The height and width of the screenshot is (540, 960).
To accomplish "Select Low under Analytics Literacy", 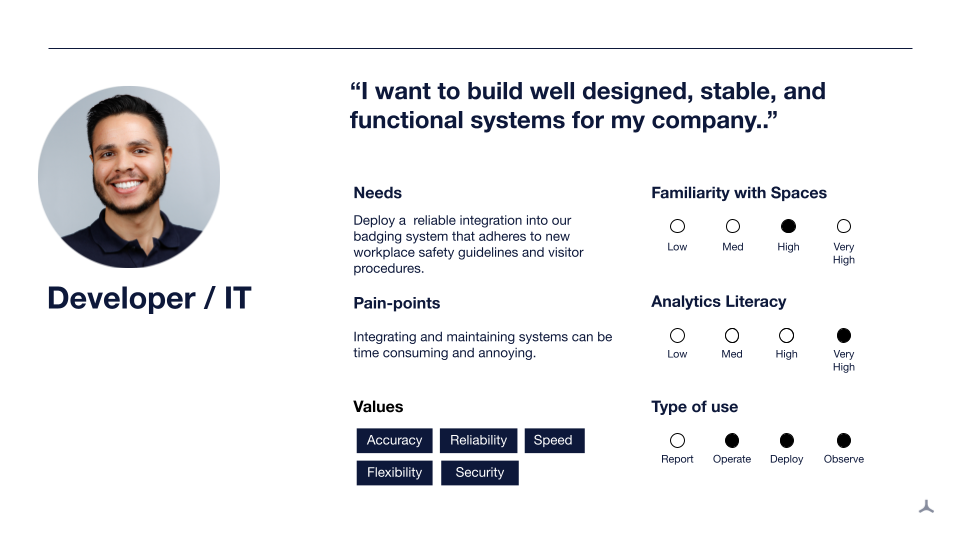I will (677, 336).
